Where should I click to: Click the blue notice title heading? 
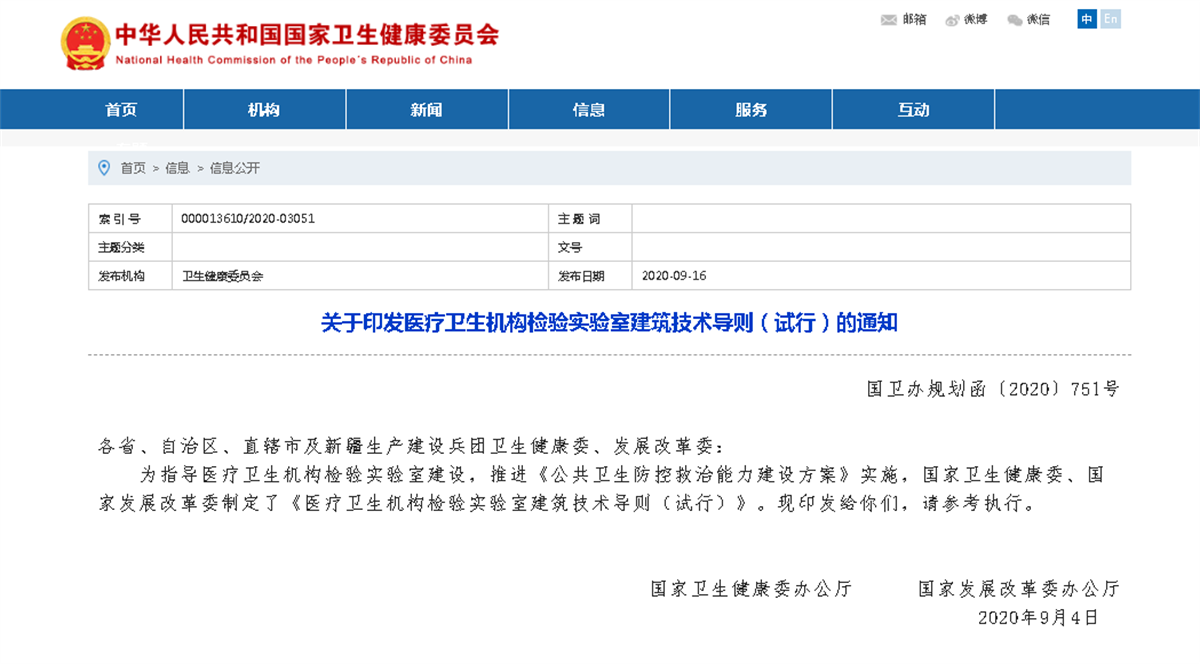(x=609, y=323)
